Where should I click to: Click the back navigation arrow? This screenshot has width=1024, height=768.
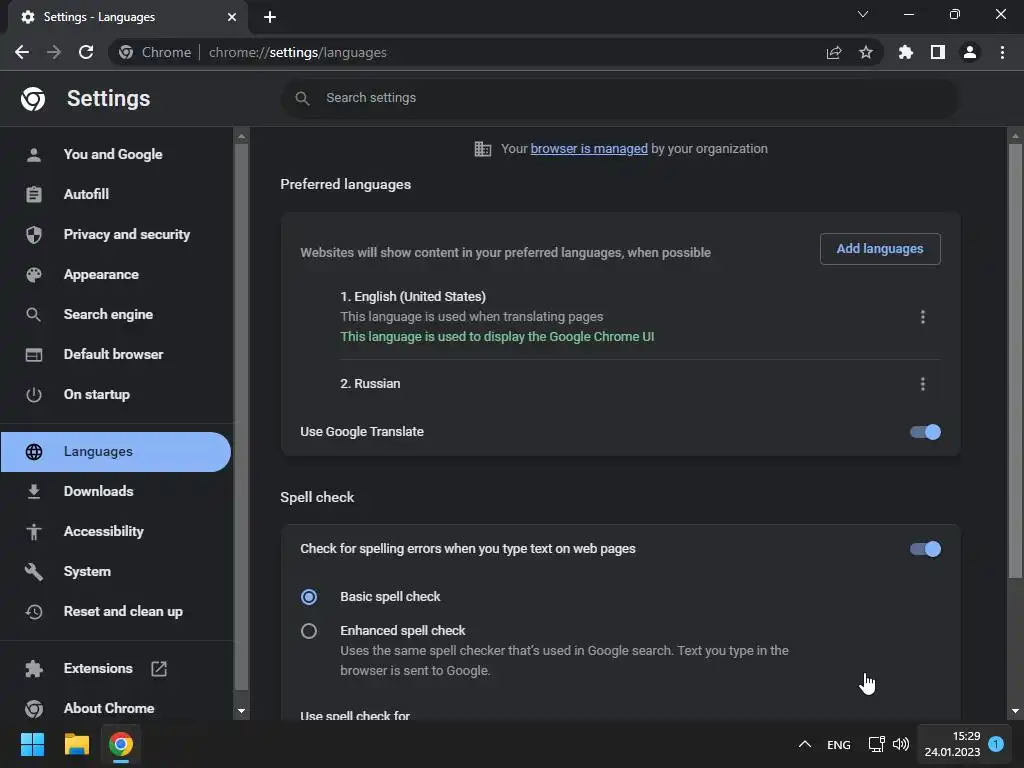tap(22, 52)
